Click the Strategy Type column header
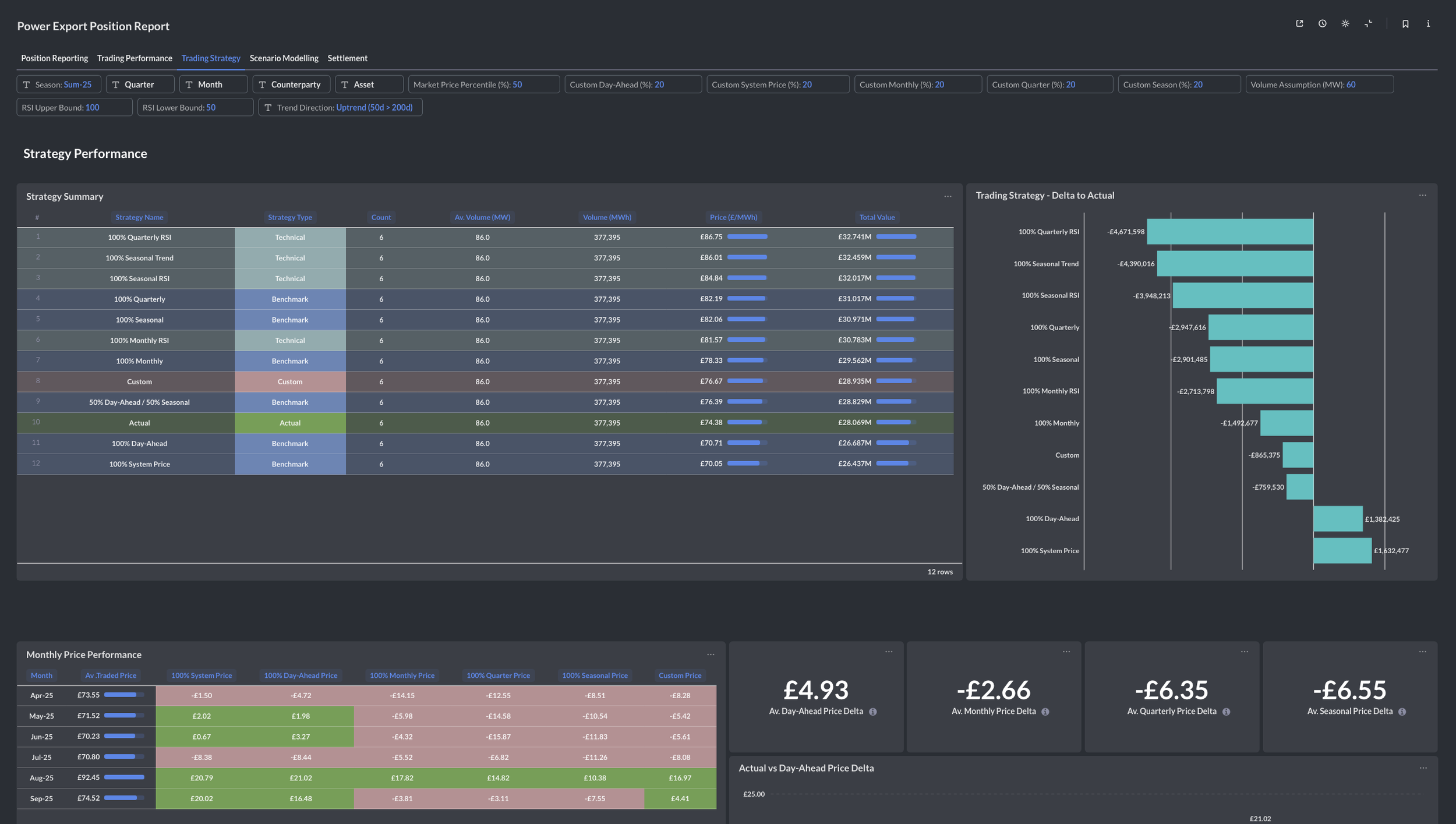The height and width of the screenshot is (824, 1456). [289, 217]
